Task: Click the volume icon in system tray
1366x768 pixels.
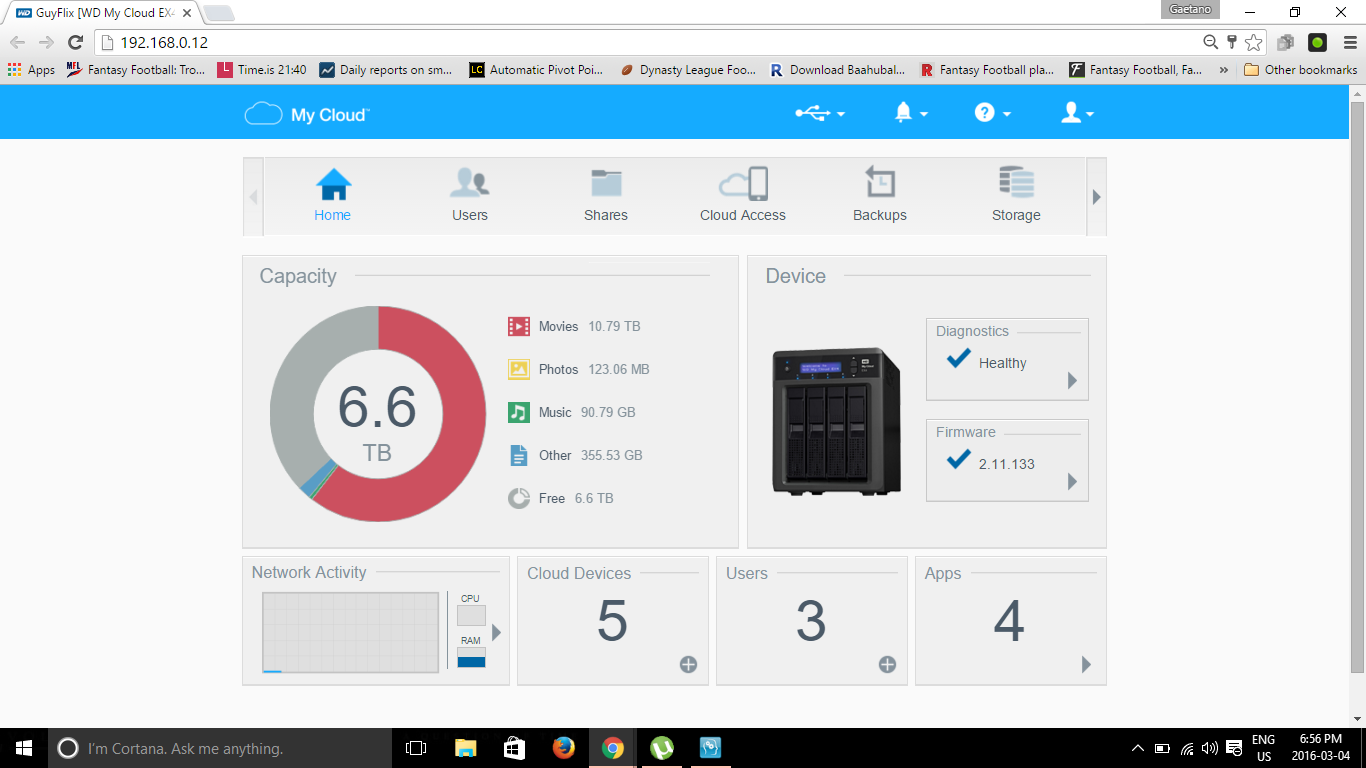Action: [x=1210, y=748]
